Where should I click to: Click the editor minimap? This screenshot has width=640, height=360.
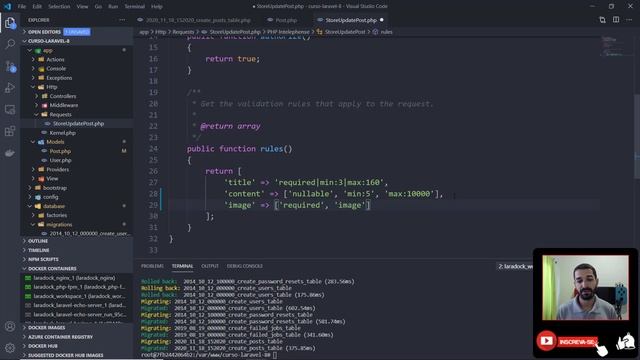click(617, 47)
